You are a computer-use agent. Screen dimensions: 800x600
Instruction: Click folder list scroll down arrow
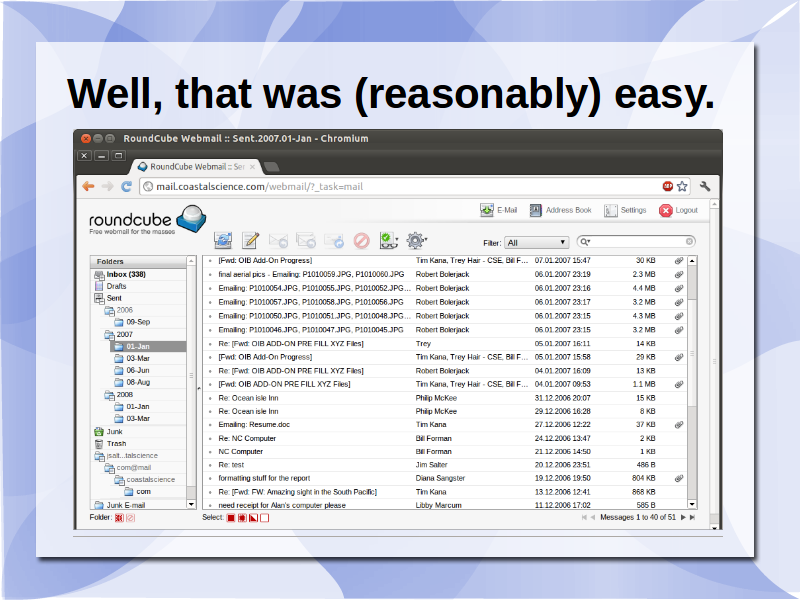point(191,504)
